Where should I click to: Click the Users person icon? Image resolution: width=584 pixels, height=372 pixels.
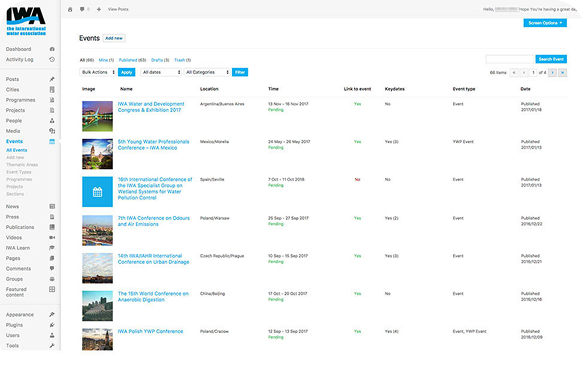52,336
